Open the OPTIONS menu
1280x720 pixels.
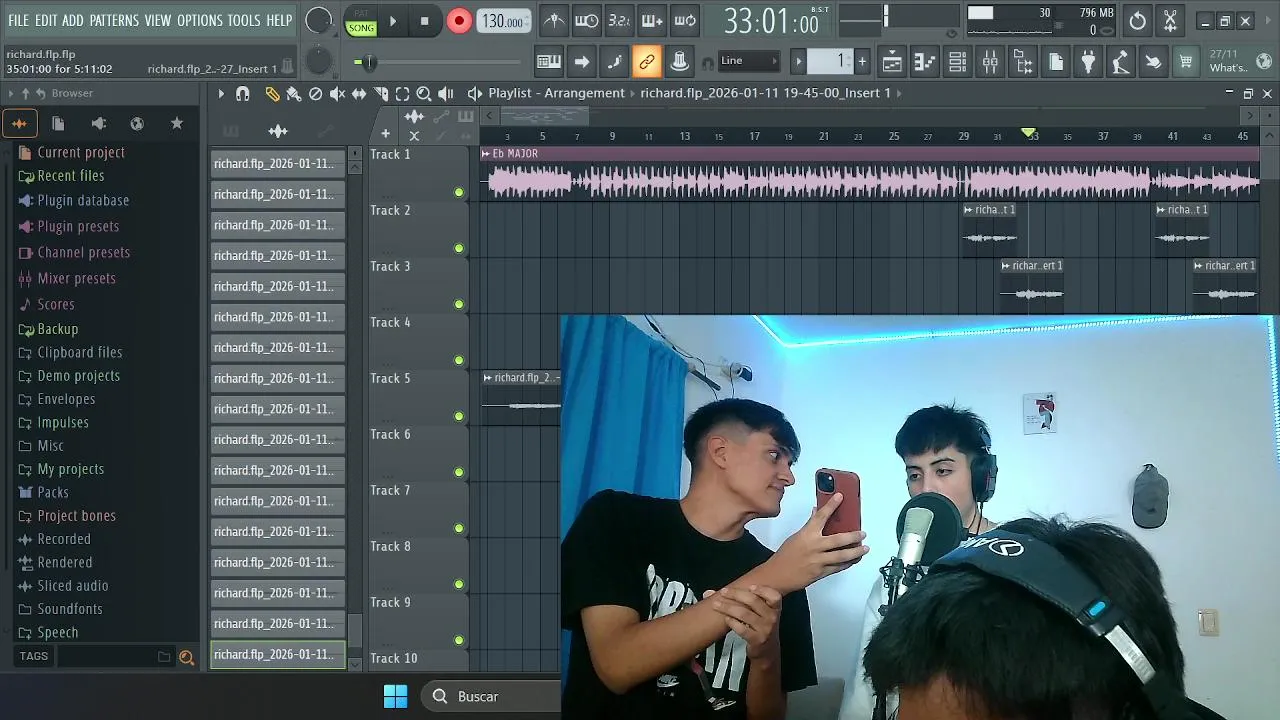(x=200, y=20)
